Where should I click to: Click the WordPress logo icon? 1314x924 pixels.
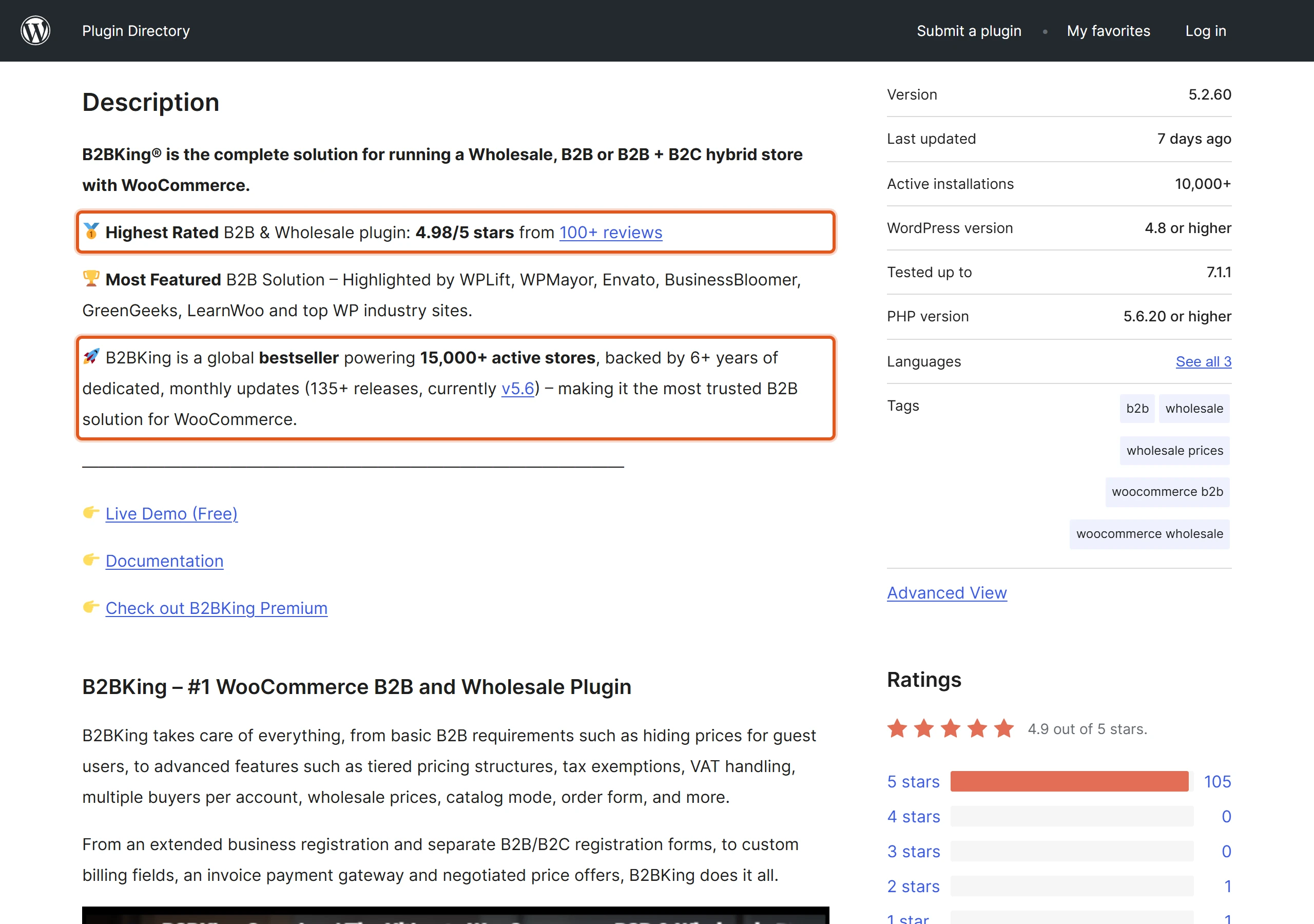tap(35, 30)
